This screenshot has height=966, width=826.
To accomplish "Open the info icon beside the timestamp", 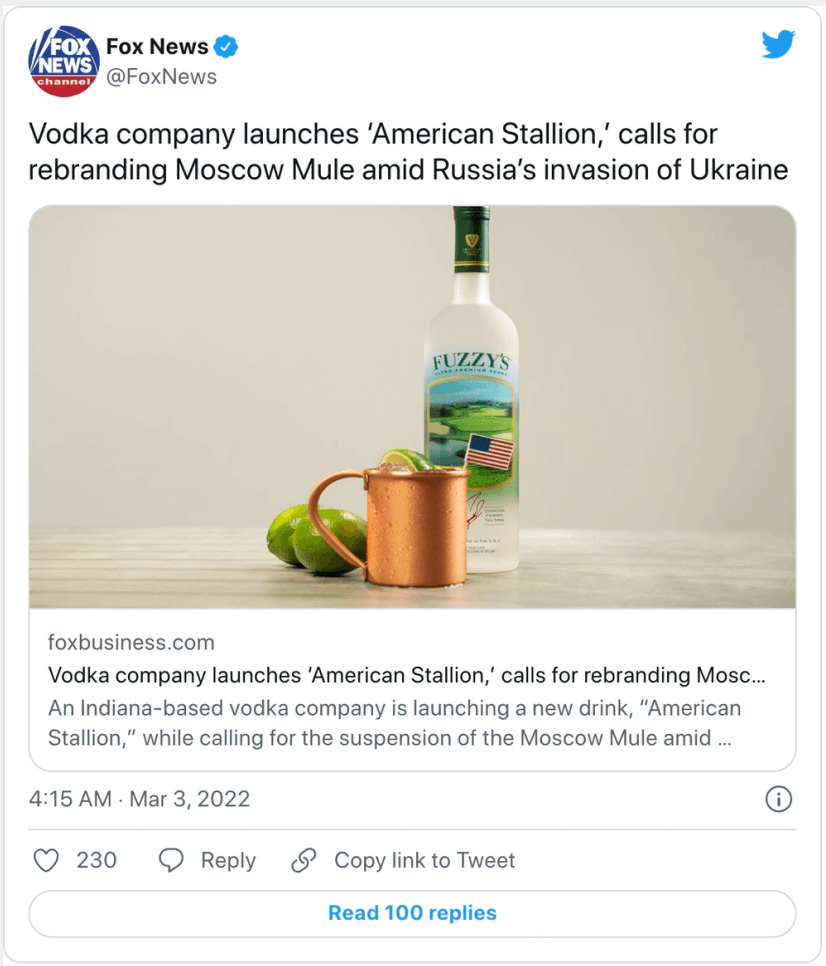I will (778, 800).
